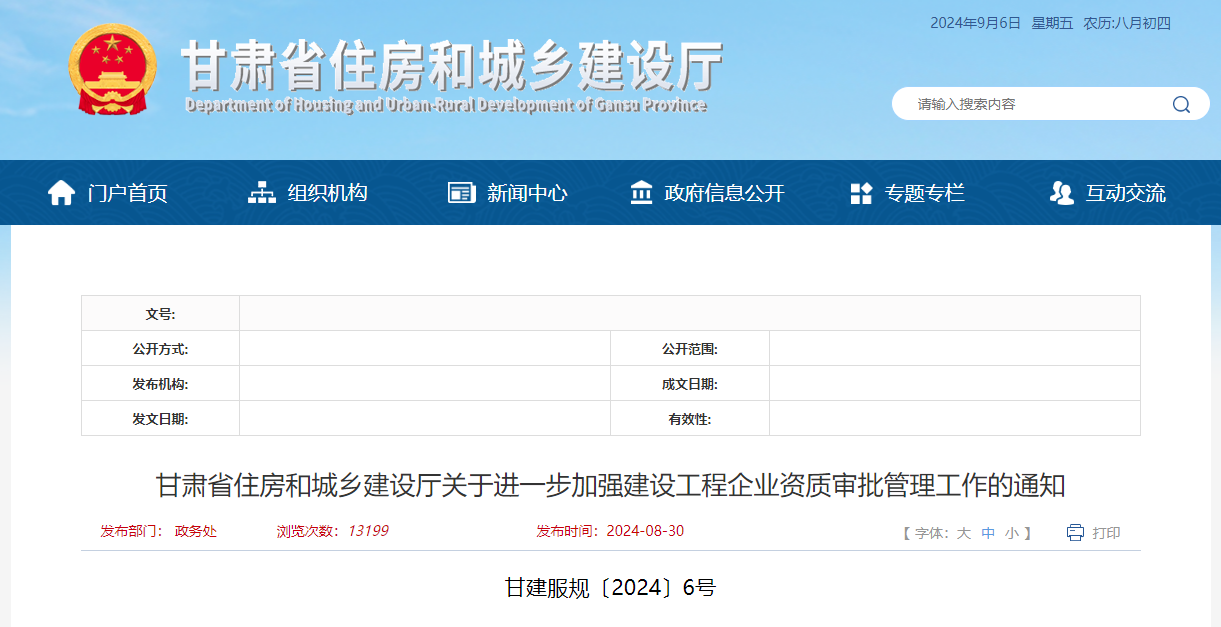Click the notice title about 资质审批管理

pyautogui.click(x=610, y=486)
